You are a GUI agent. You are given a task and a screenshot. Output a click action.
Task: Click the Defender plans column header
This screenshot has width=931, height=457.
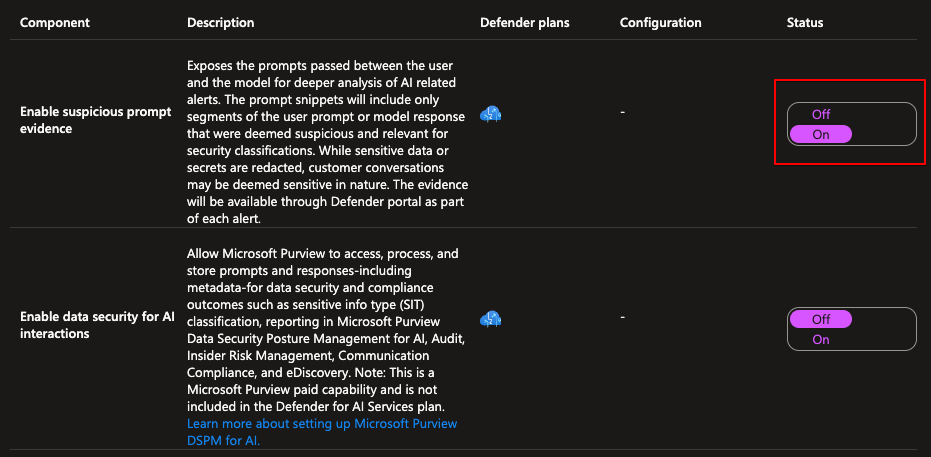(x=524, y=23)
